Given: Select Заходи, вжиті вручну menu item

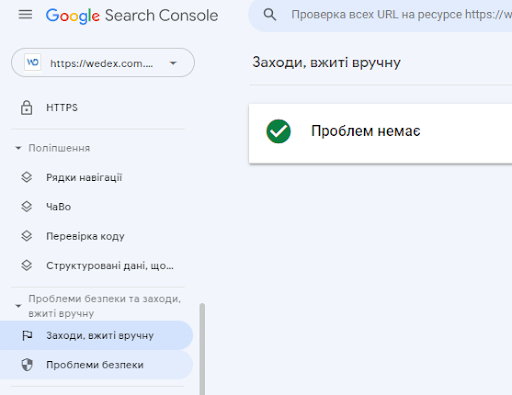Looking at the screenshot, I should click(97, 335).
